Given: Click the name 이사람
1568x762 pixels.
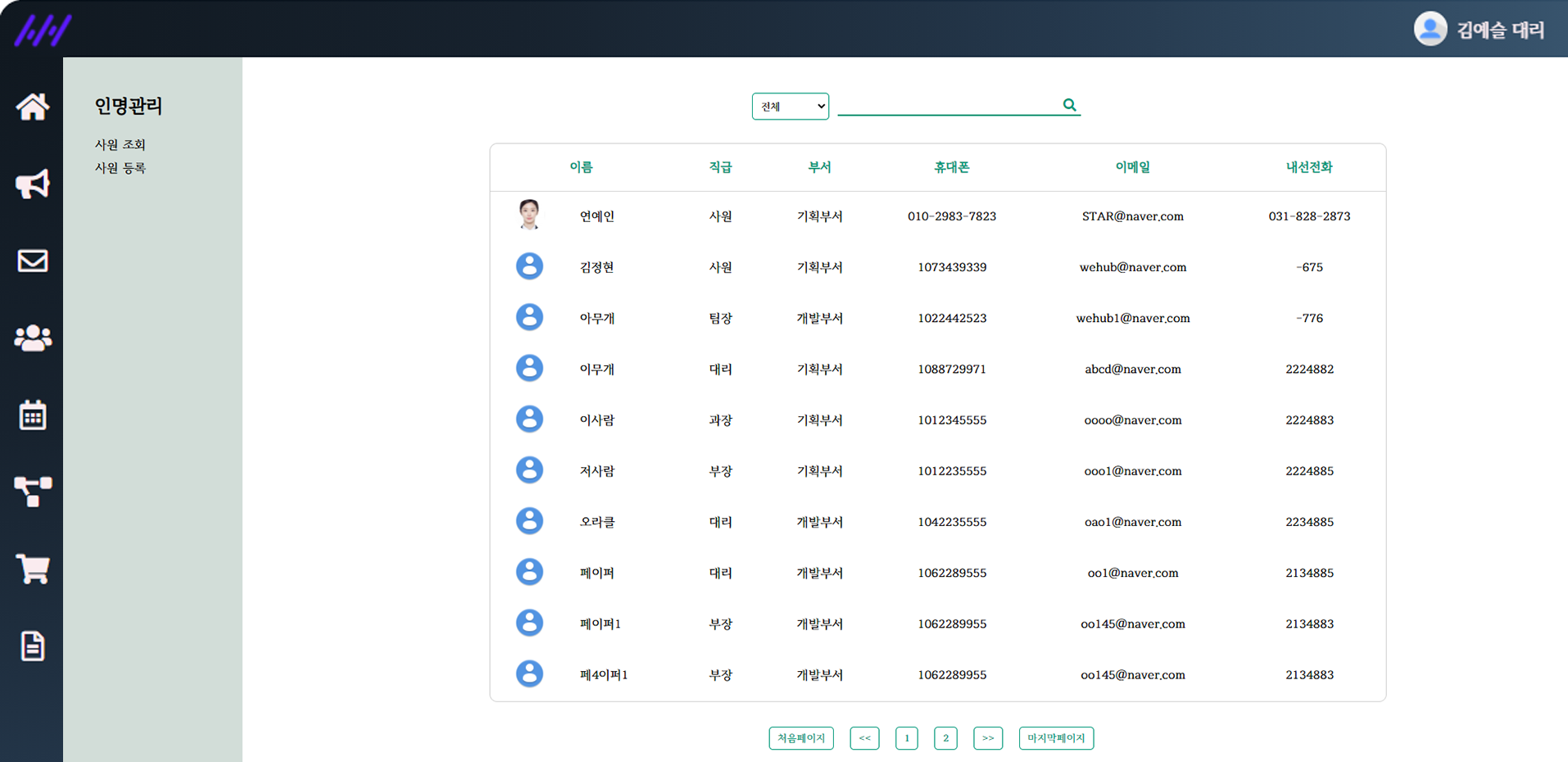Looking at the screenshot, I should (597, 420).
